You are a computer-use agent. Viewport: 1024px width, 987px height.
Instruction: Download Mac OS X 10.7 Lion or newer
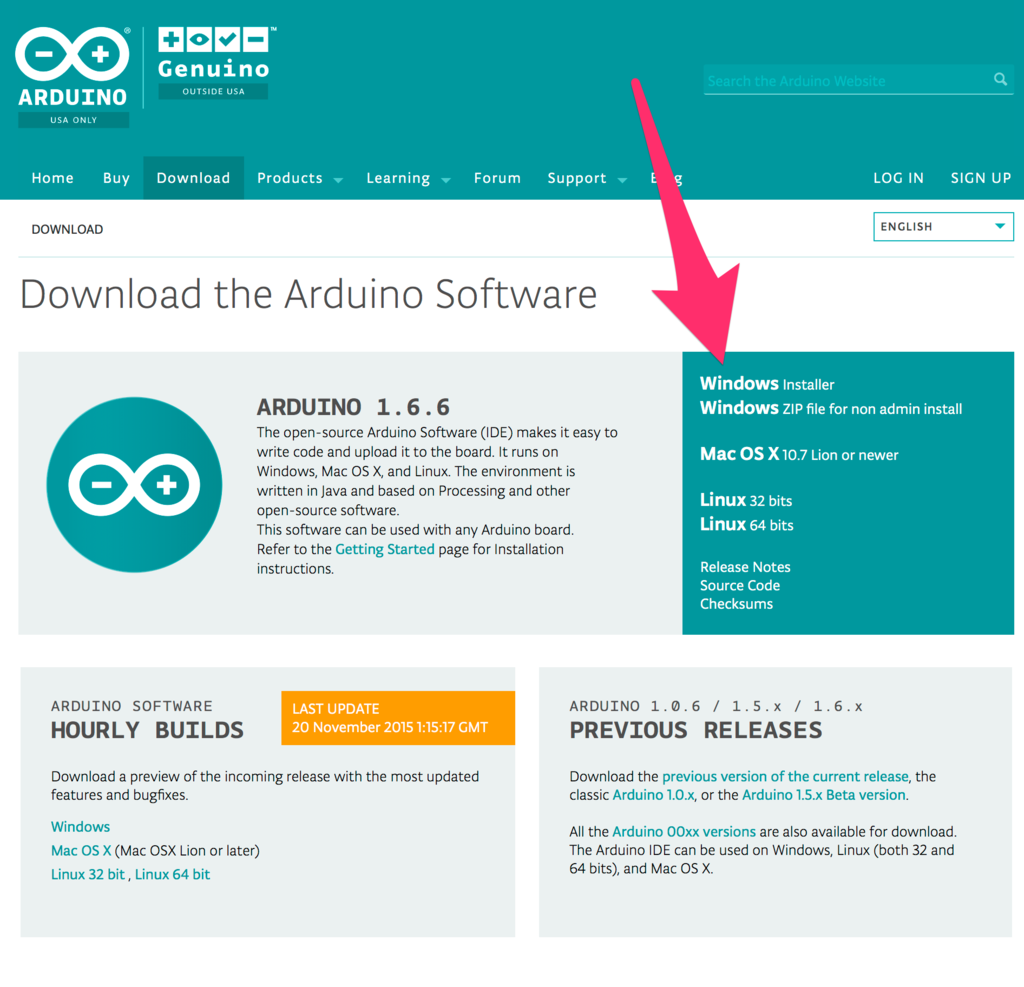pyautogui.click(x=799, y=454)
